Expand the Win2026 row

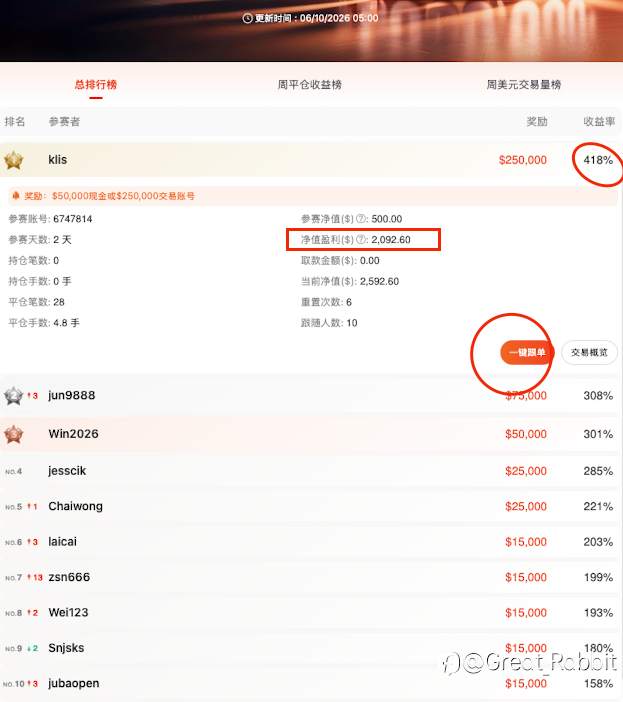tap(311, 434)
